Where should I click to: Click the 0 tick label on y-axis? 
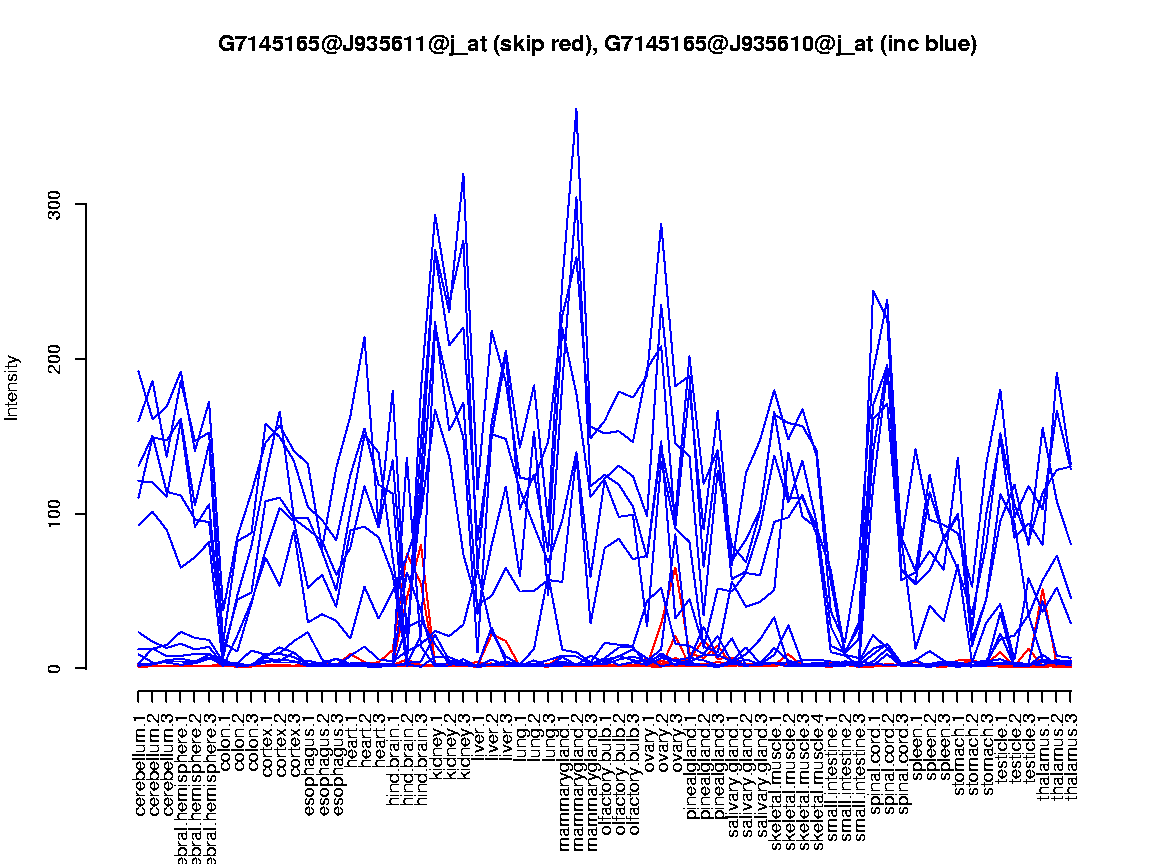tap(55, 668)
